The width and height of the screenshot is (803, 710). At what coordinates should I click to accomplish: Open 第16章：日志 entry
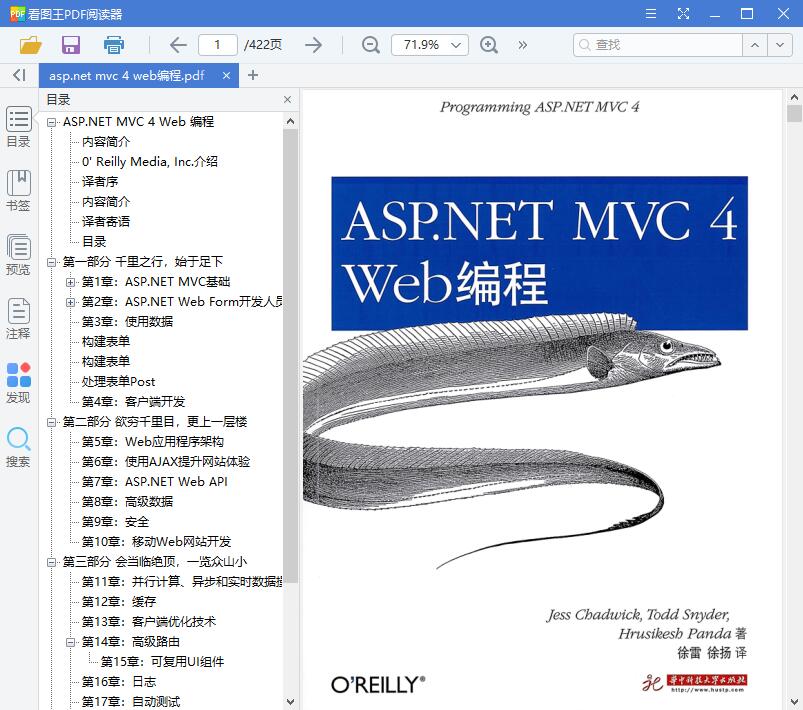point(119,682)
